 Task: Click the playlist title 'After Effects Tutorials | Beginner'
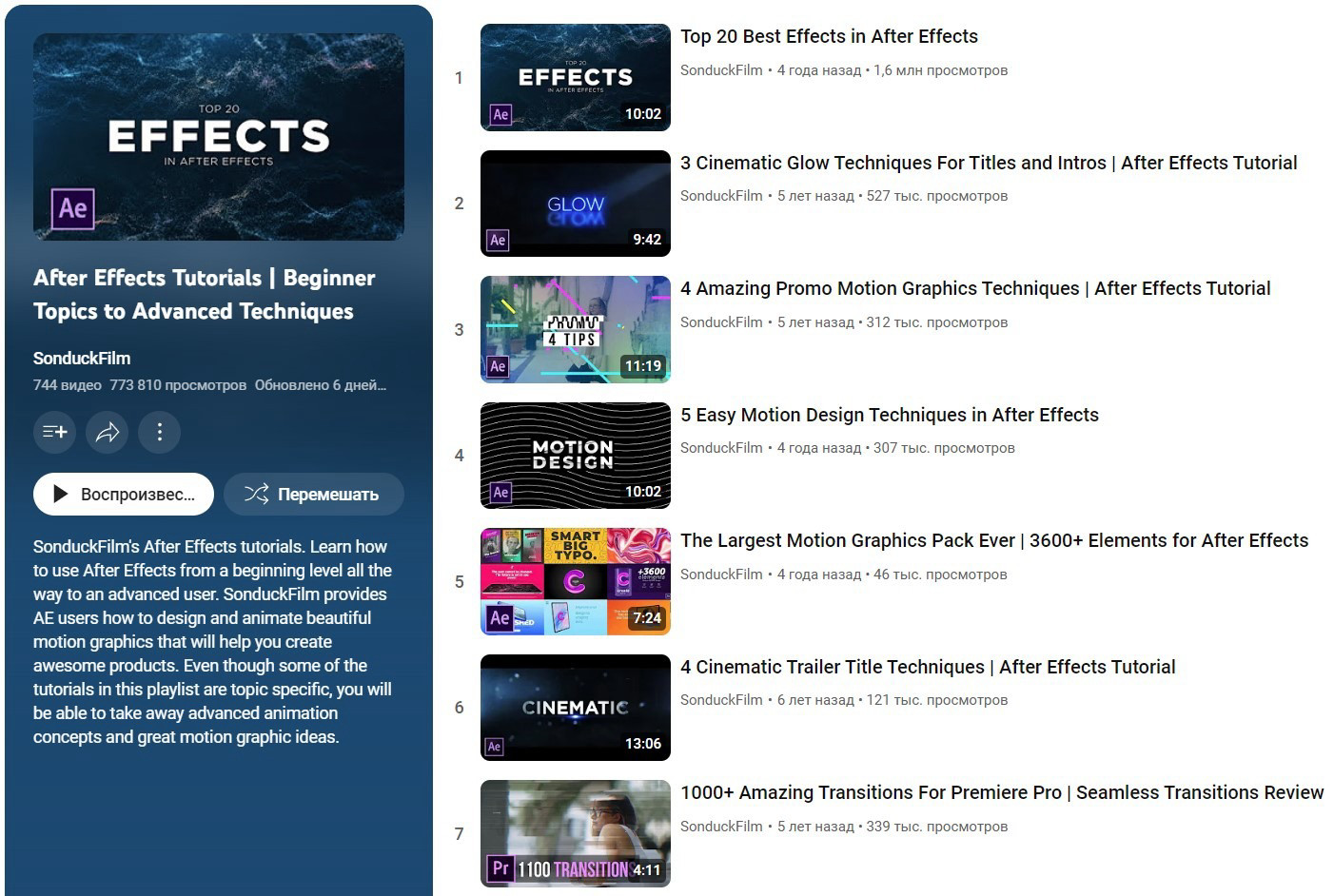click(x=205, y=295)
